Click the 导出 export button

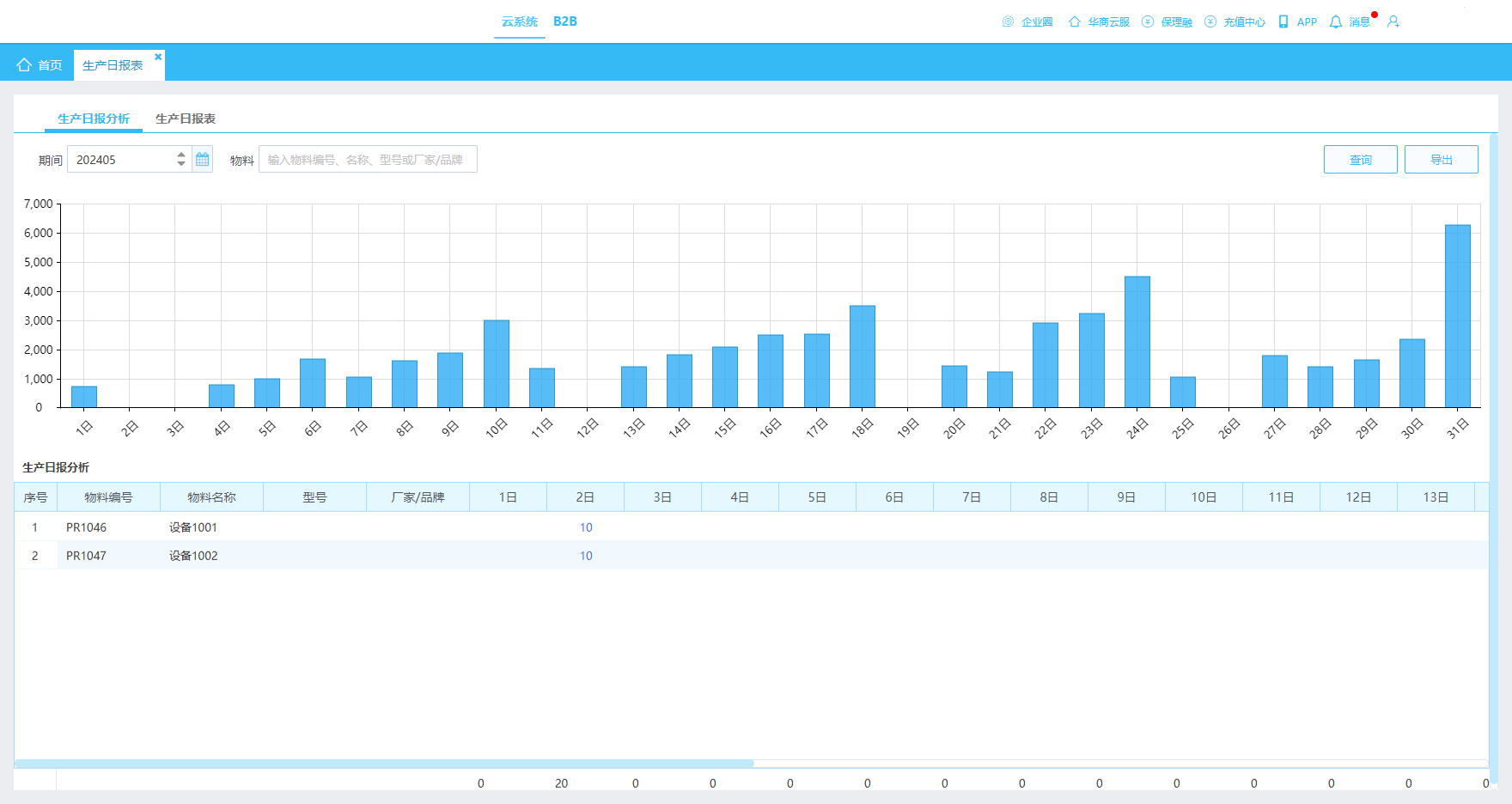click(1442, 160)
